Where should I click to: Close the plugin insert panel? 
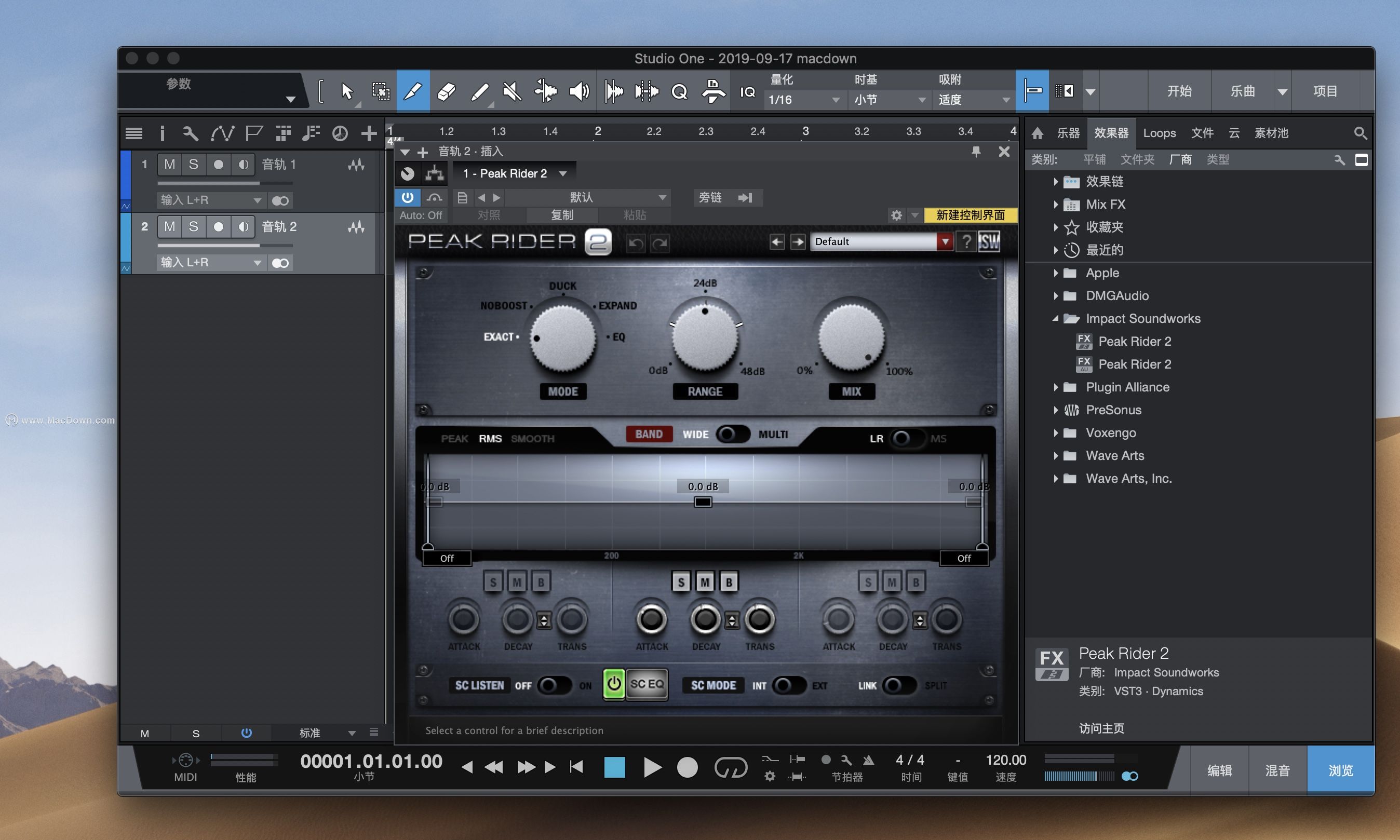pos(1004,152)
